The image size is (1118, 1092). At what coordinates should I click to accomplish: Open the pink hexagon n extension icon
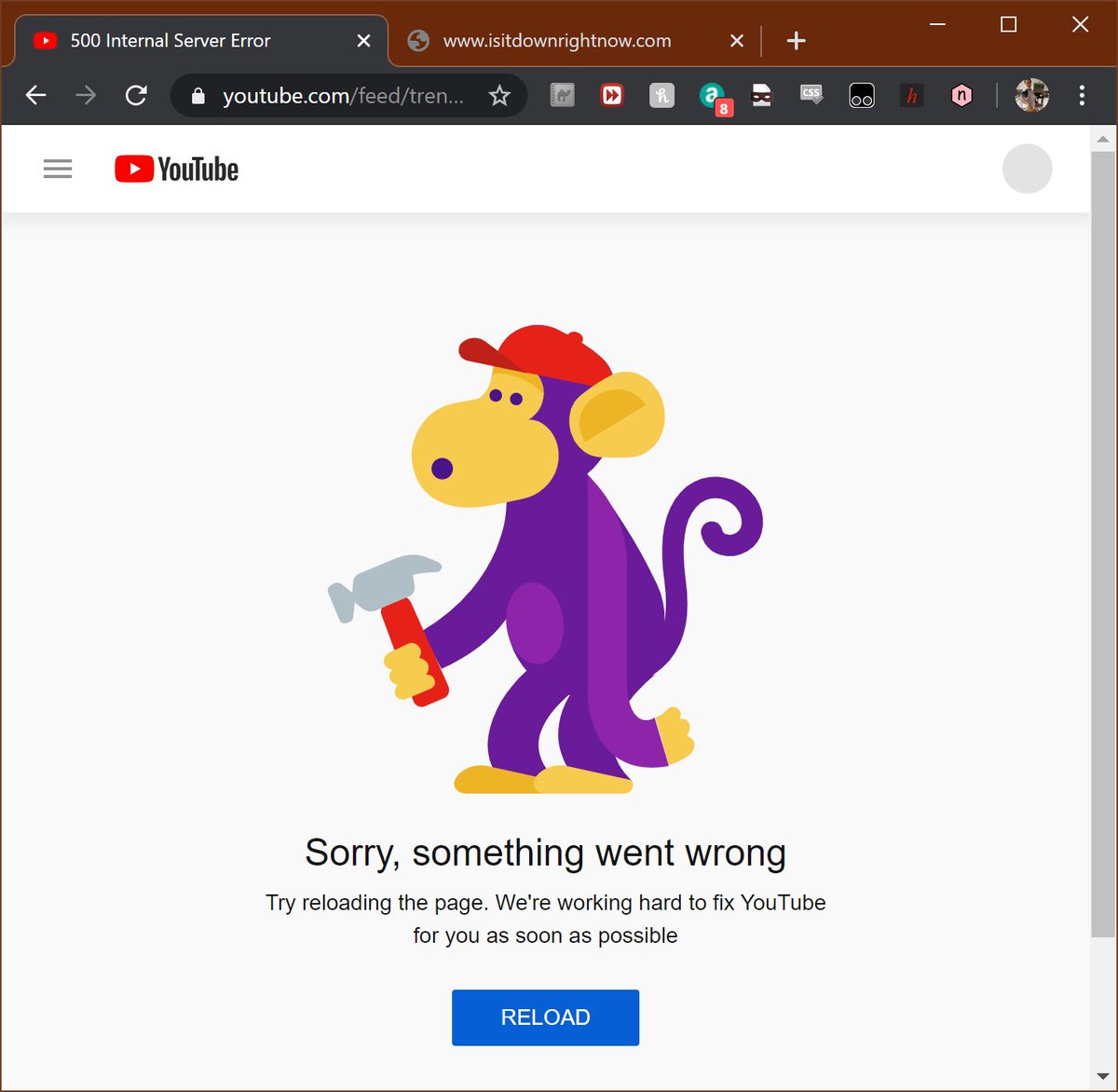tap(961, 95)
